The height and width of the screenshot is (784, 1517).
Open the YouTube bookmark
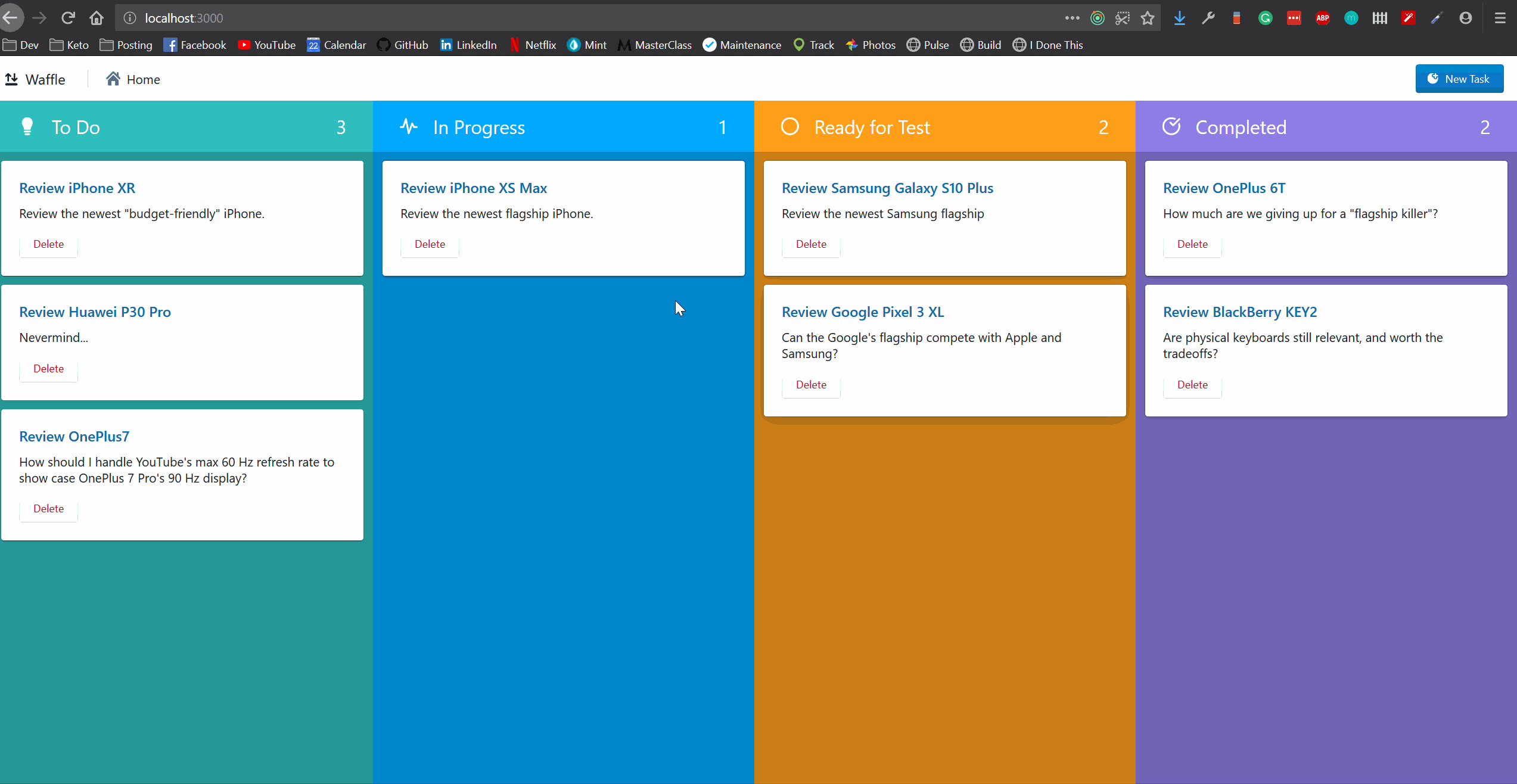pos(266,45)
